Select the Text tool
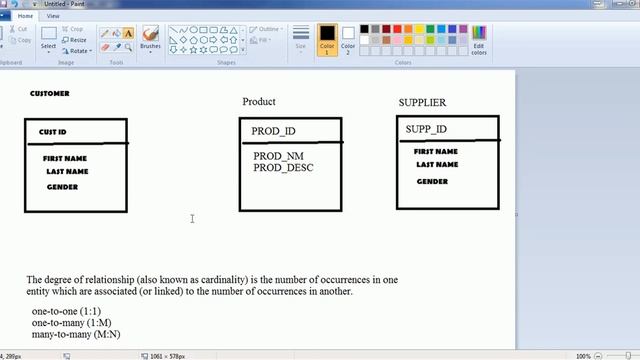640x360 pixels. (128, 33)
